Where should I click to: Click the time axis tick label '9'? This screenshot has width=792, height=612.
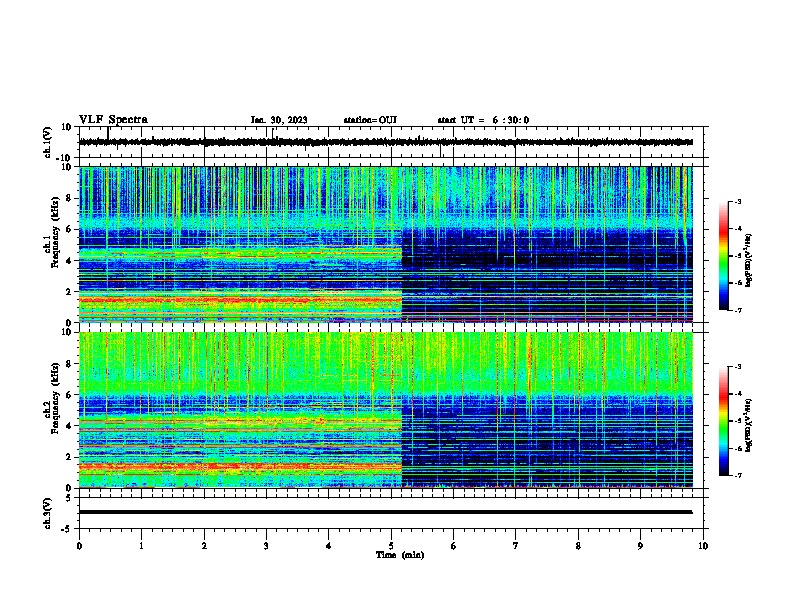pyautogui.click(x=640, y=546)
